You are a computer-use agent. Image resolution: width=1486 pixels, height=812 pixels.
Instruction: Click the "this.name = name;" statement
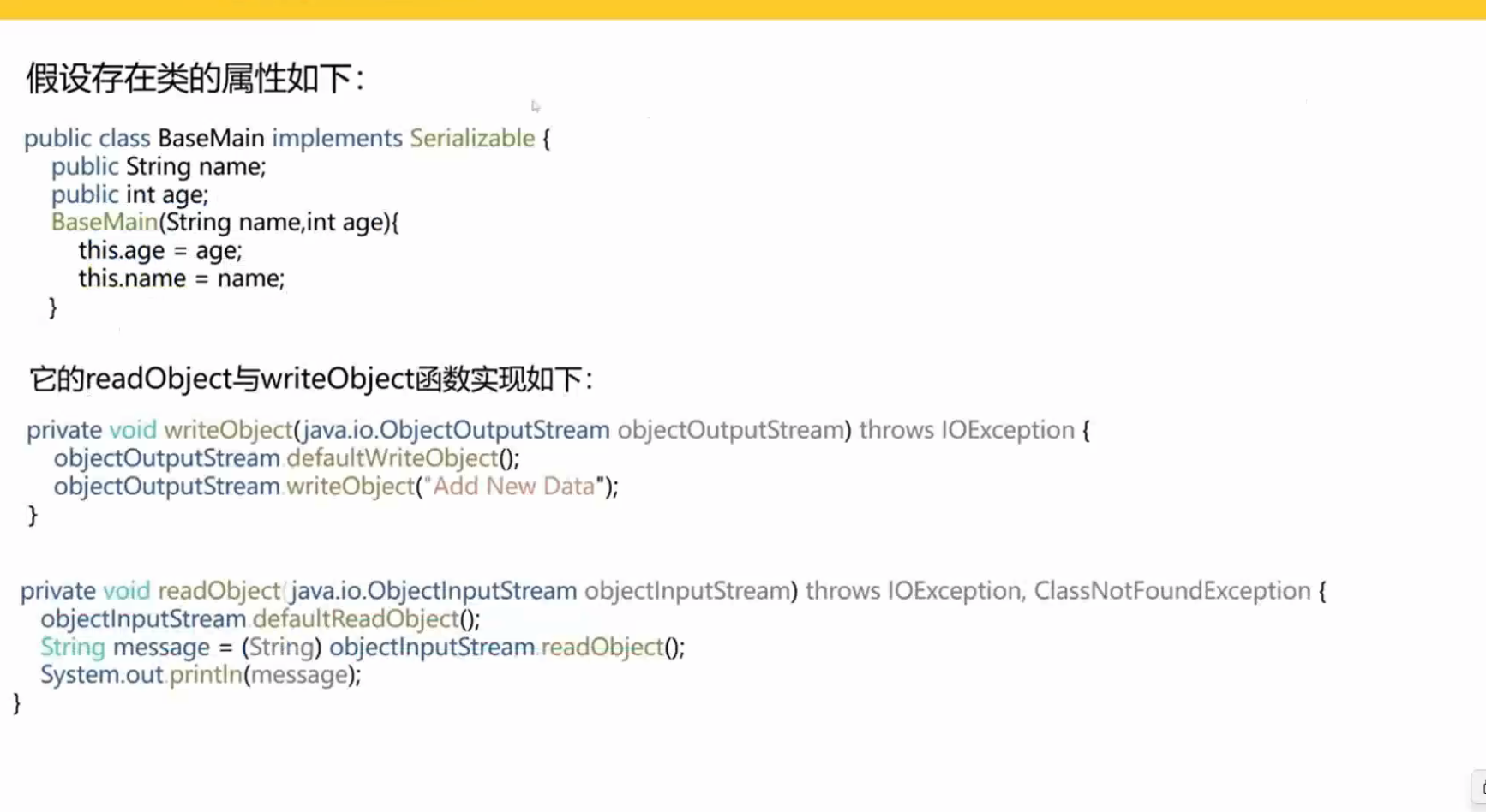coord(181,278)
